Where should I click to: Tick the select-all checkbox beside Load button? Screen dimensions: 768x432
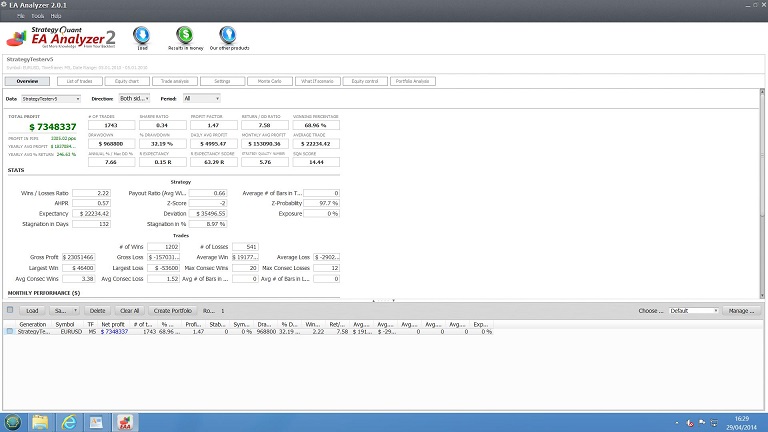[x=10, y=311]
